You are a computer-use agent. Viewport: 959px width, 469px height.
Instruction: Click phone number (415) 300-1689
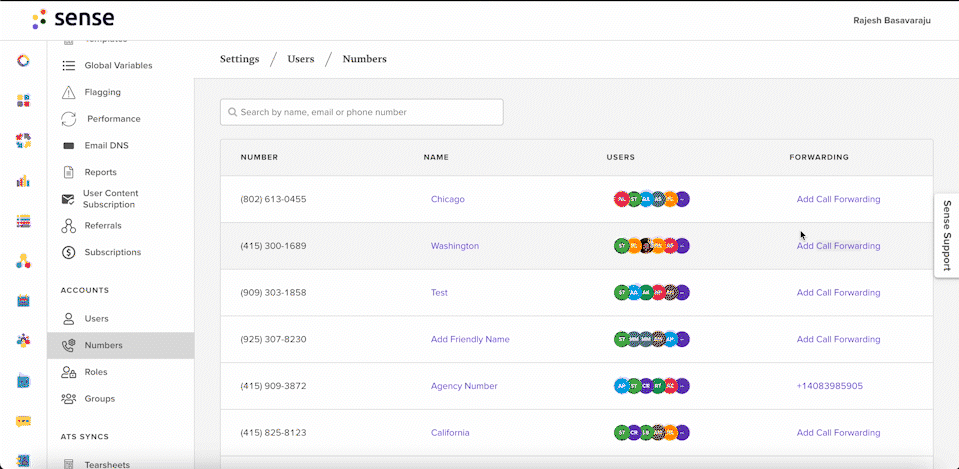(273, 246)
